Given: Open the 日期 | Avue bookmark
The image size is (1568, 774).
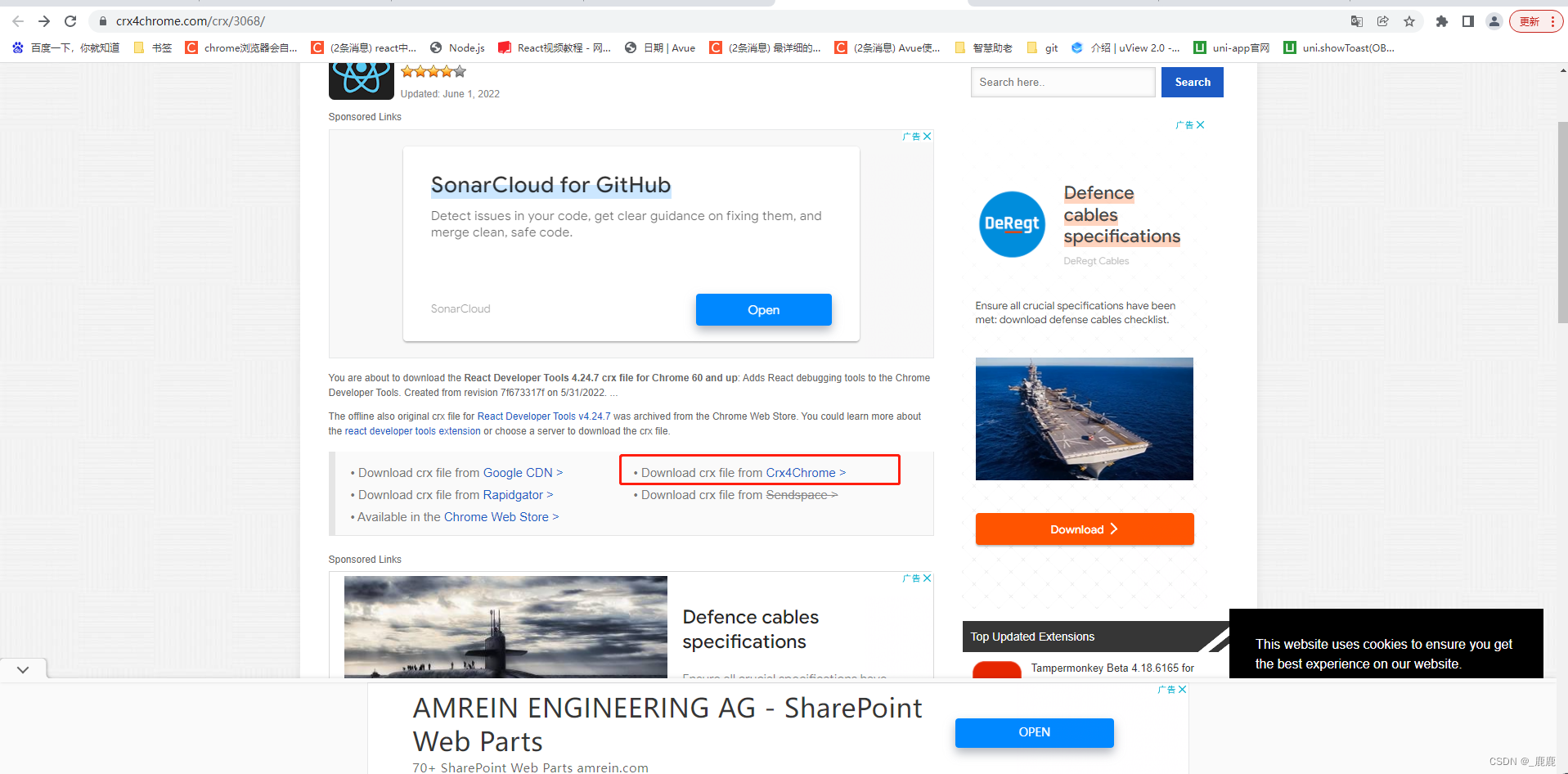Looking at the screenshot, I should 660,48.
